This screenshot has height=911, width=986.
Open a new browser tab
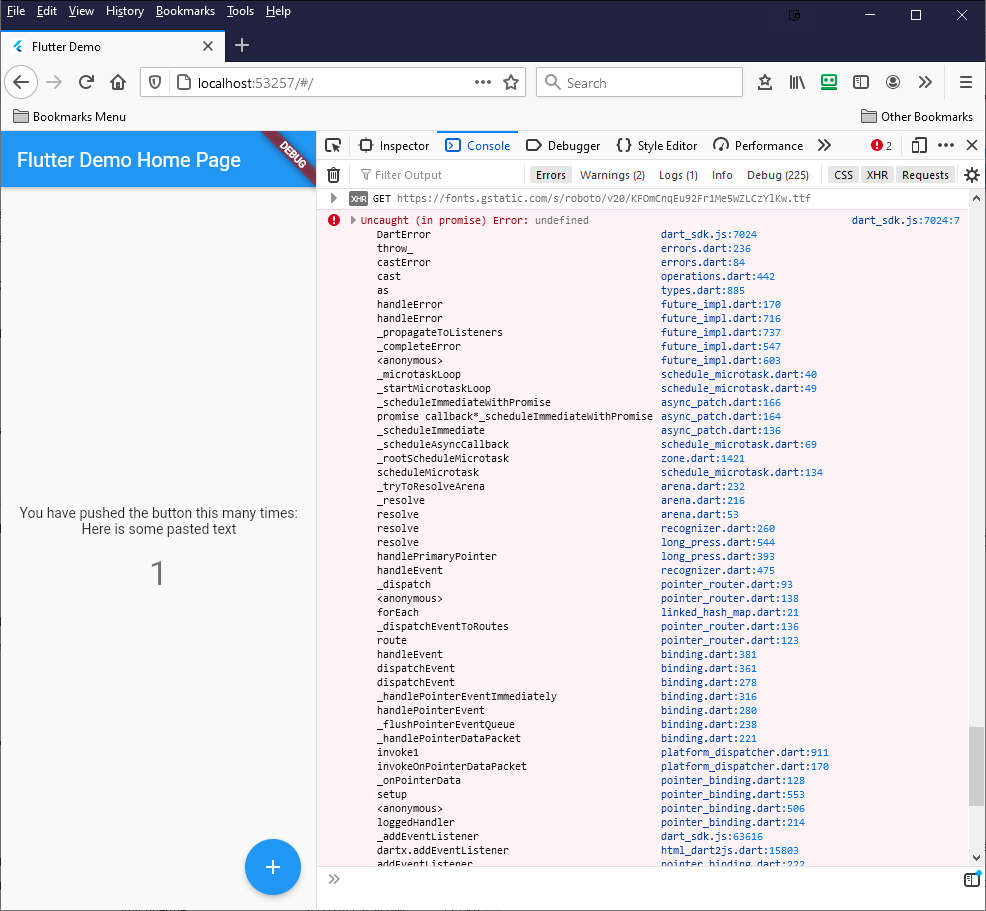coord(241,45)
